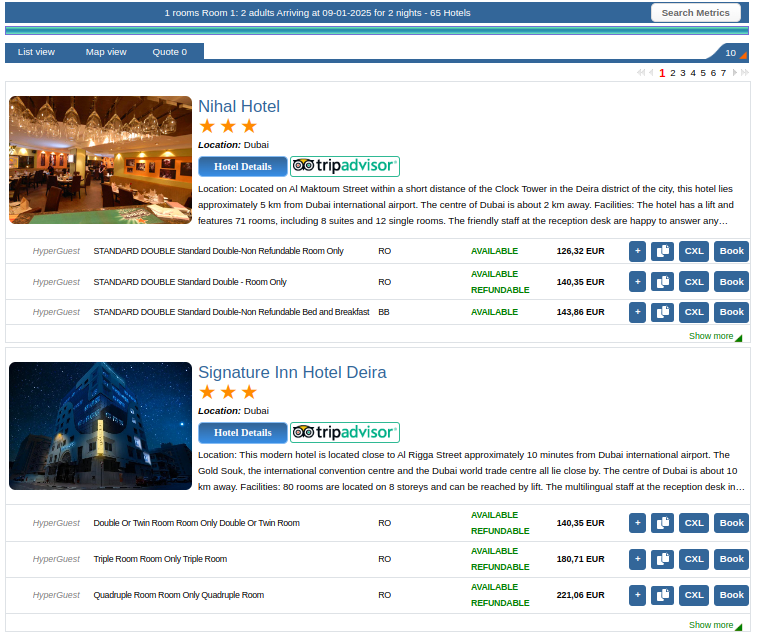The width and height of the screenshot is (757, 636).
Task: Copy the 143,86 EUR Bed and Breakfast rate
Action: point(662,312)
